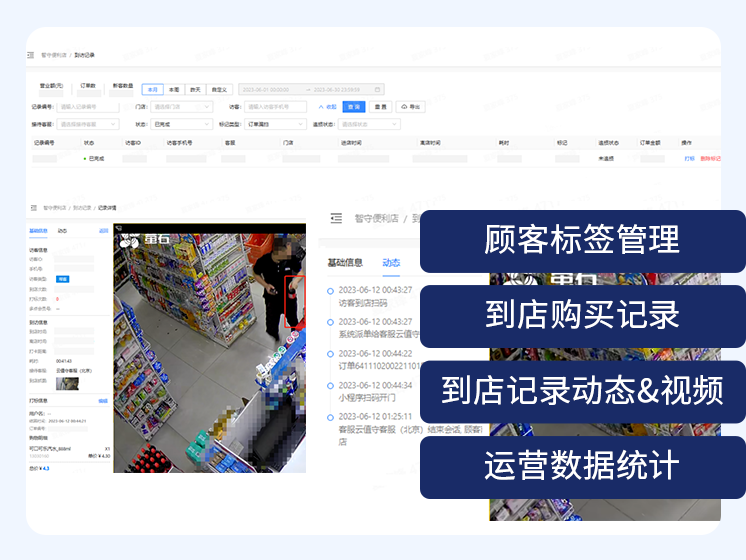
Task: Select the 本月 date range option
Action: pyautogui.click(x=153, y=89)
